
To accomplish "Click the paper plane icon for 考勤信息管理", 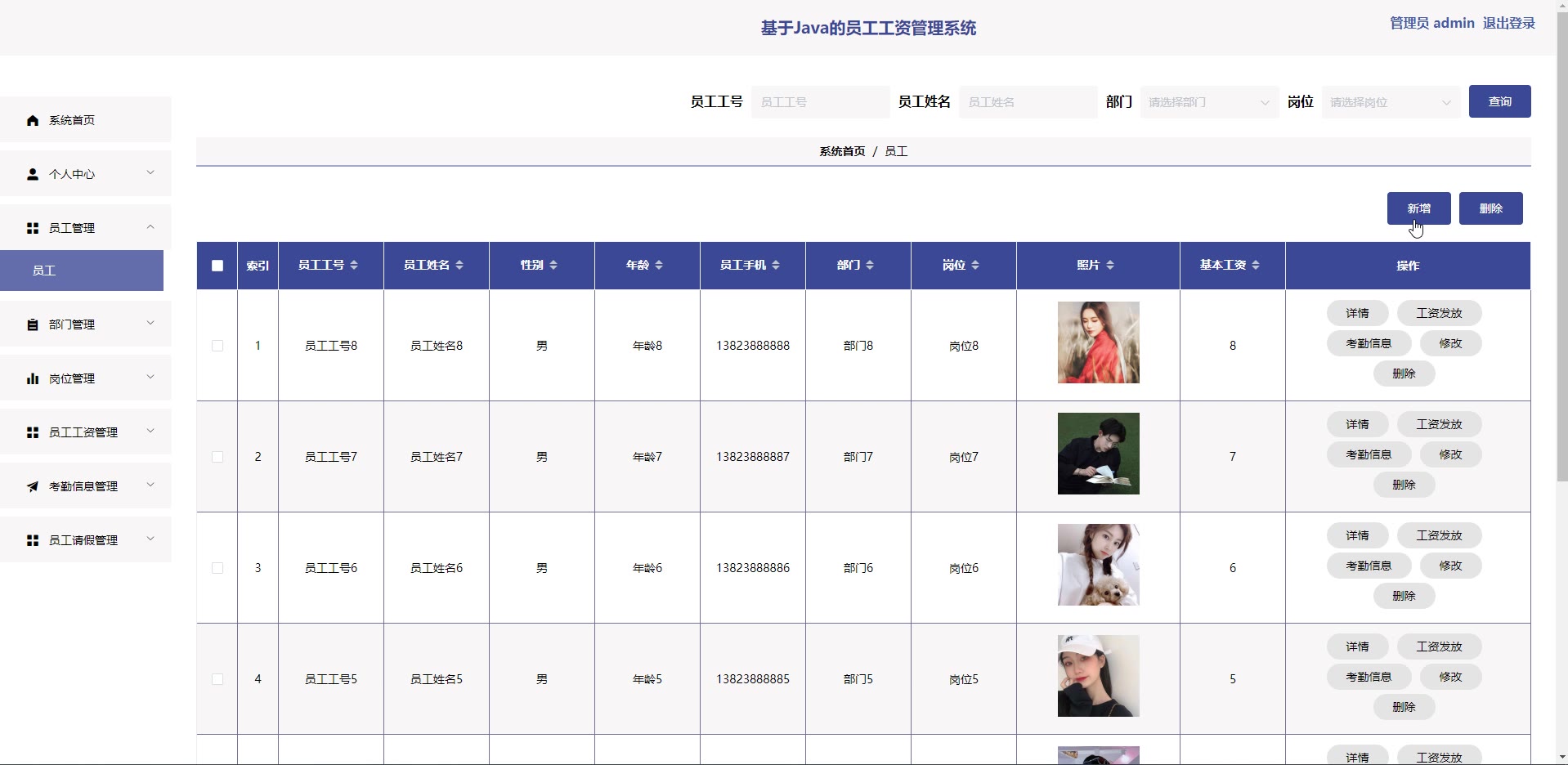I will coord(33,486).
